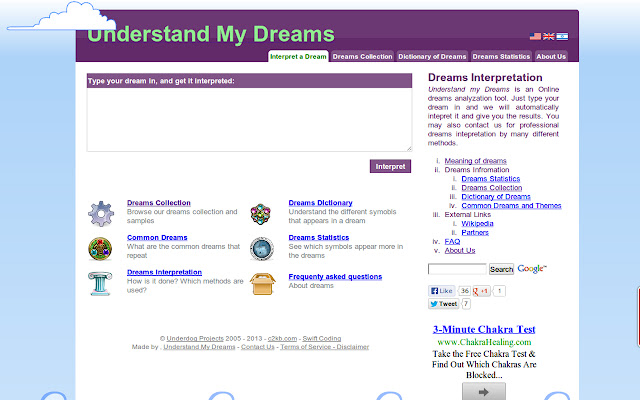Click the Interpret button
Screen dimensions: 640x400
(x=390, y=167)
